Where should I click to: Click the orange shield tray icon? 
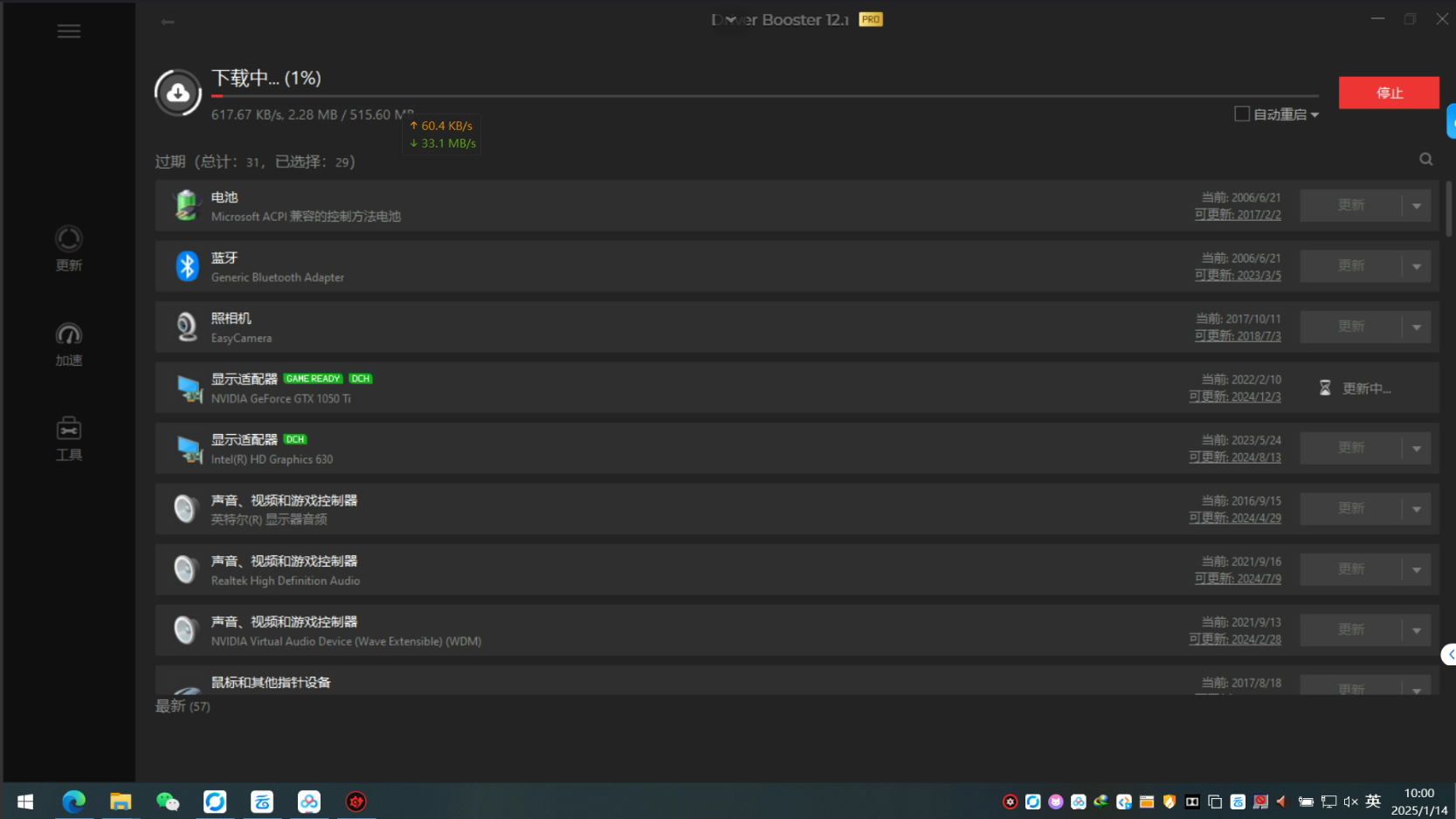tap(1170, 802)
